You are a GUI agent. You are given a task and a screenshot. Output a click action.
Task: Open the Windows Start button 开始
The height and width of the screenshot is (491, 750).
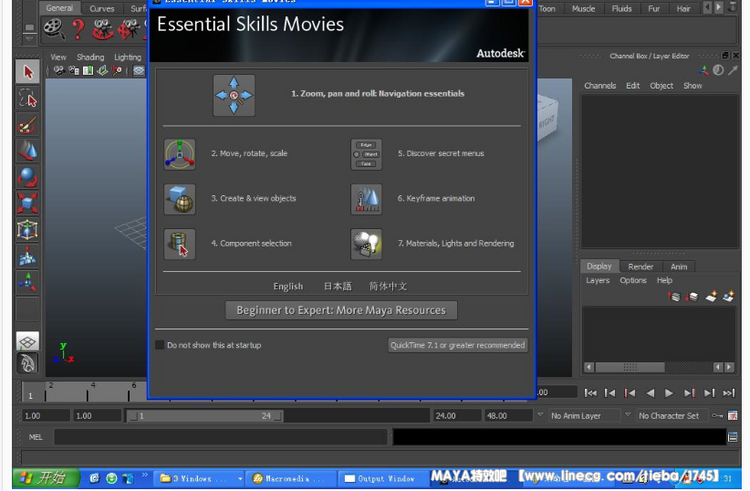click(45, 478)
